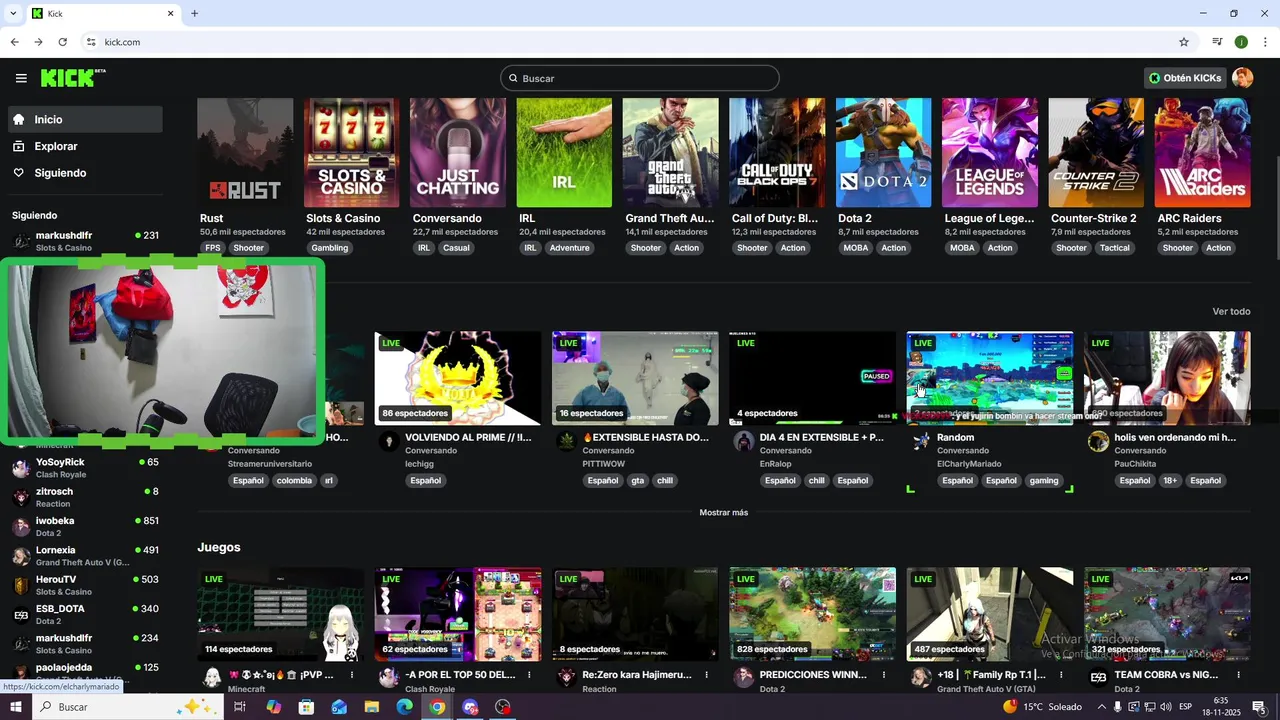Click the Obtén KICKs button

[x=1185, y=78]
